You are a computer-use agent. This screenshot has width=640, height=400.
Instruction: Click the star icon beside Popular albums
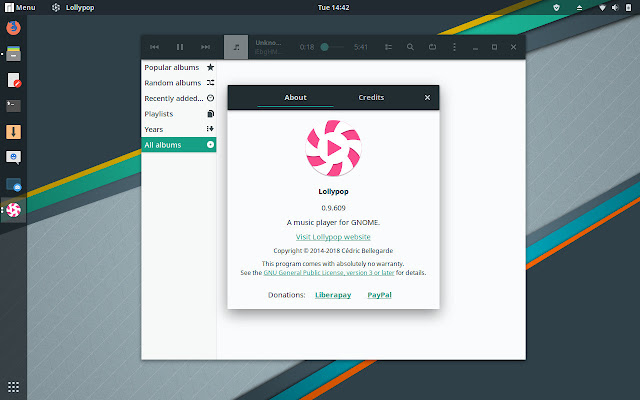(210, 67)
